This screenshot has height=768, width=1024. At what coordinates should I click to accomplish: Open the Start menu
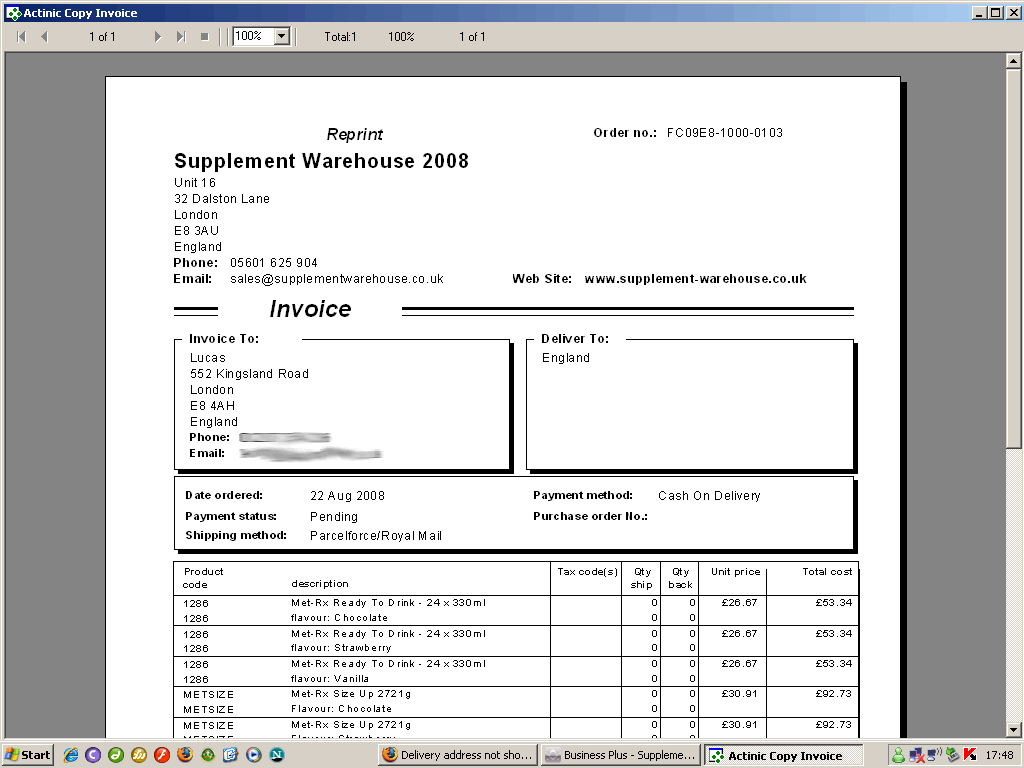click(28, 755)
